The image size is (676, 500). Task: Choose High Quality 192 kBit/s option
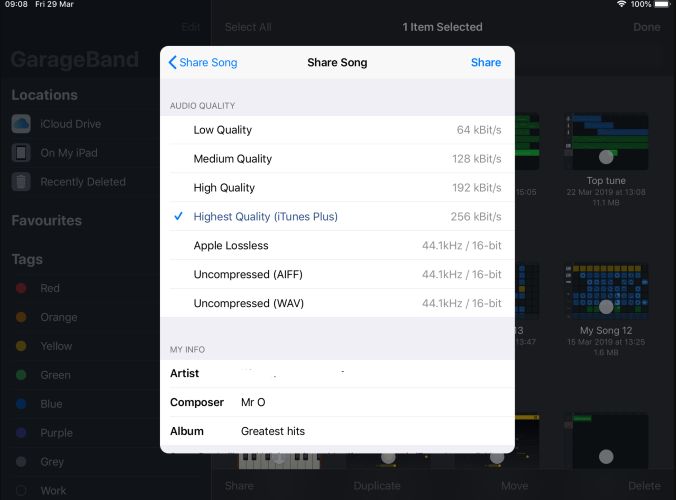click(x=337, y=188)
